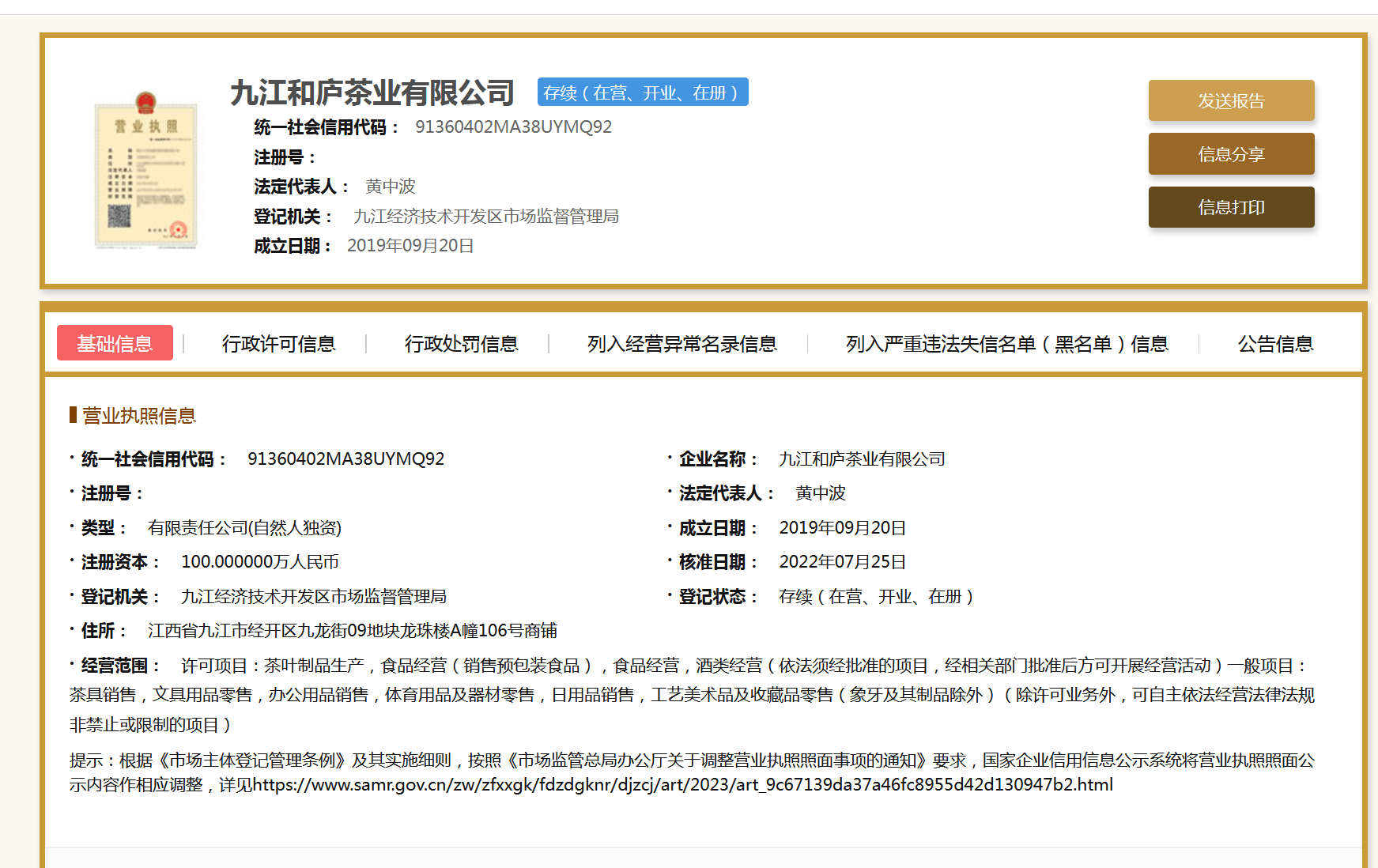
Task: Click the 登记状态 value in license section
Action: pyautogui.click(x=876, y=597)
